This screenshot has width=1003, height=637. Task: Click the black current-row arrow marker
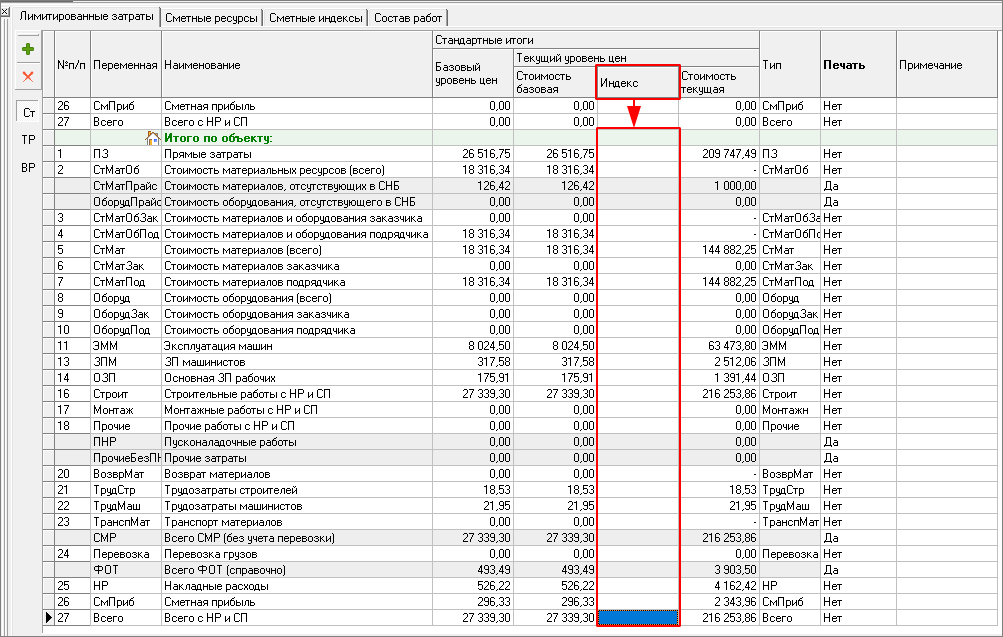coord(49,619)
